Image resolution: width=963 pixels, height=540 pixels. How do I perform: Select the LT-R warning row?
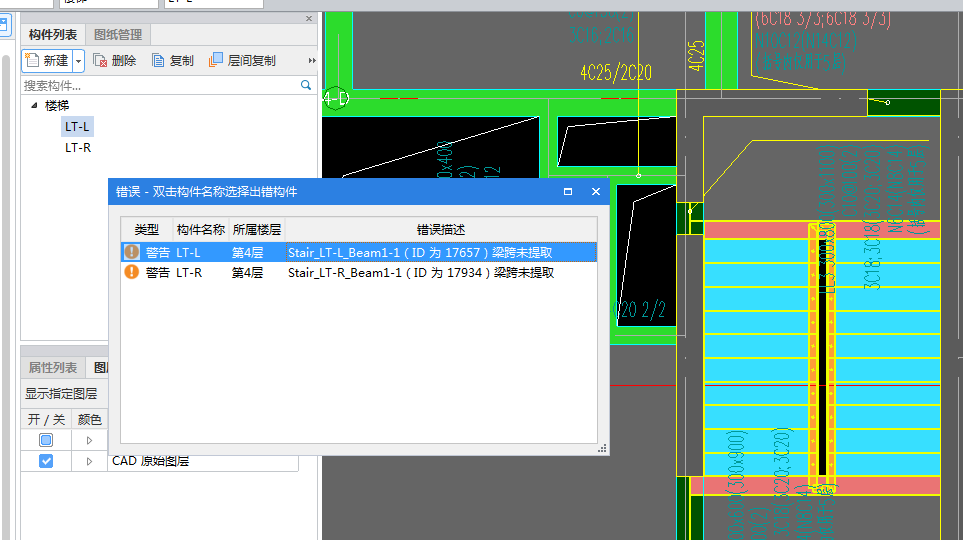(359, 273)
